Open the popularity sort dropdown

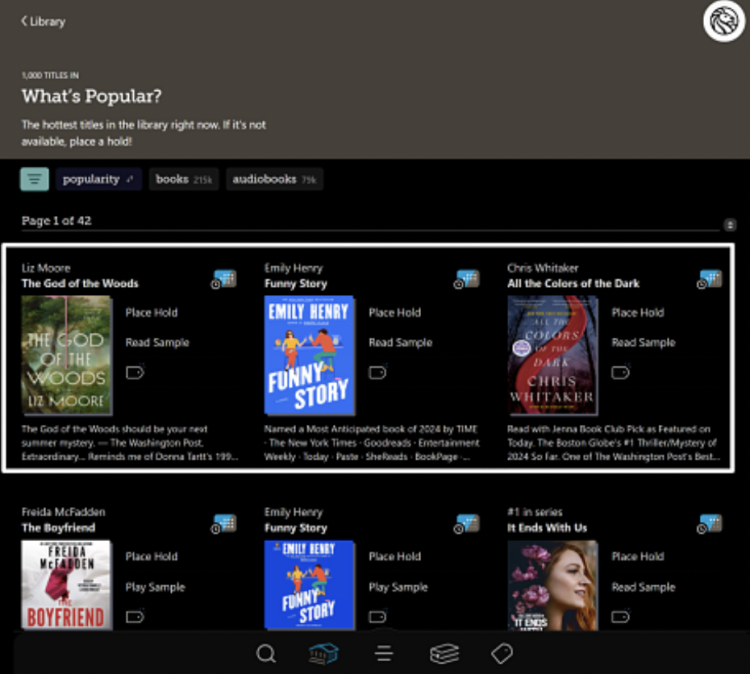[x=98, y=179]
